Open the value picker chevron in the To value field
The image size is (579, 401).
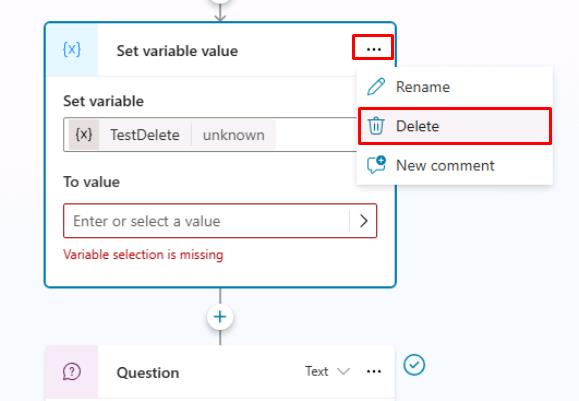(x=364, y=221)
